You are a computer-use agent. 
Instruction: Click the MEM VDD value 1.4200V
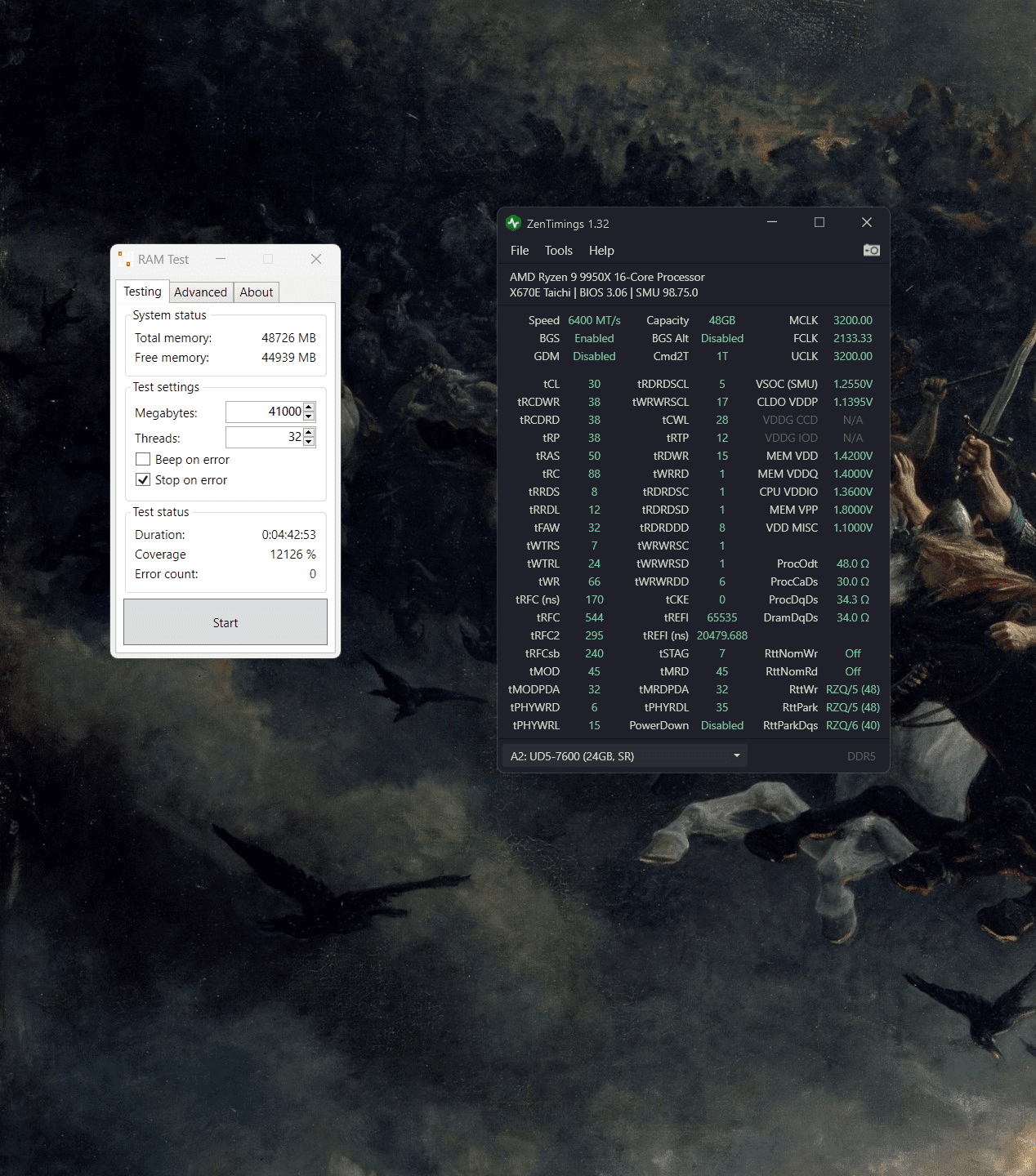tap(853, 456)
